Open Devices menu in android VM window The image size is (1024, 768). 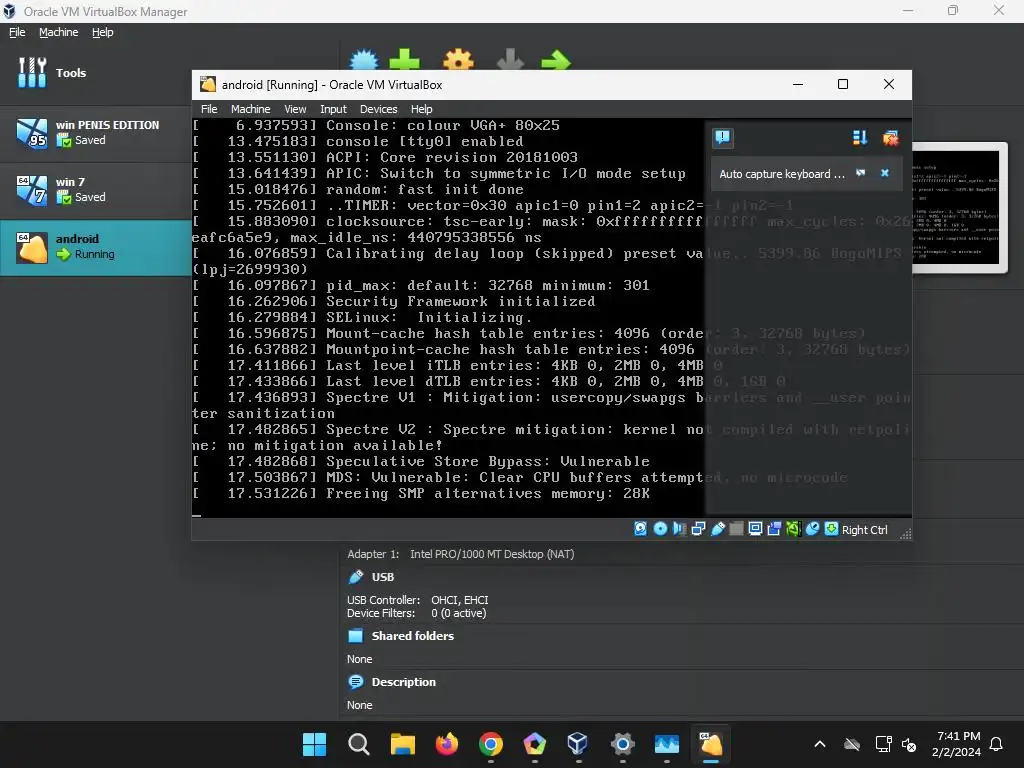[378, 109]
